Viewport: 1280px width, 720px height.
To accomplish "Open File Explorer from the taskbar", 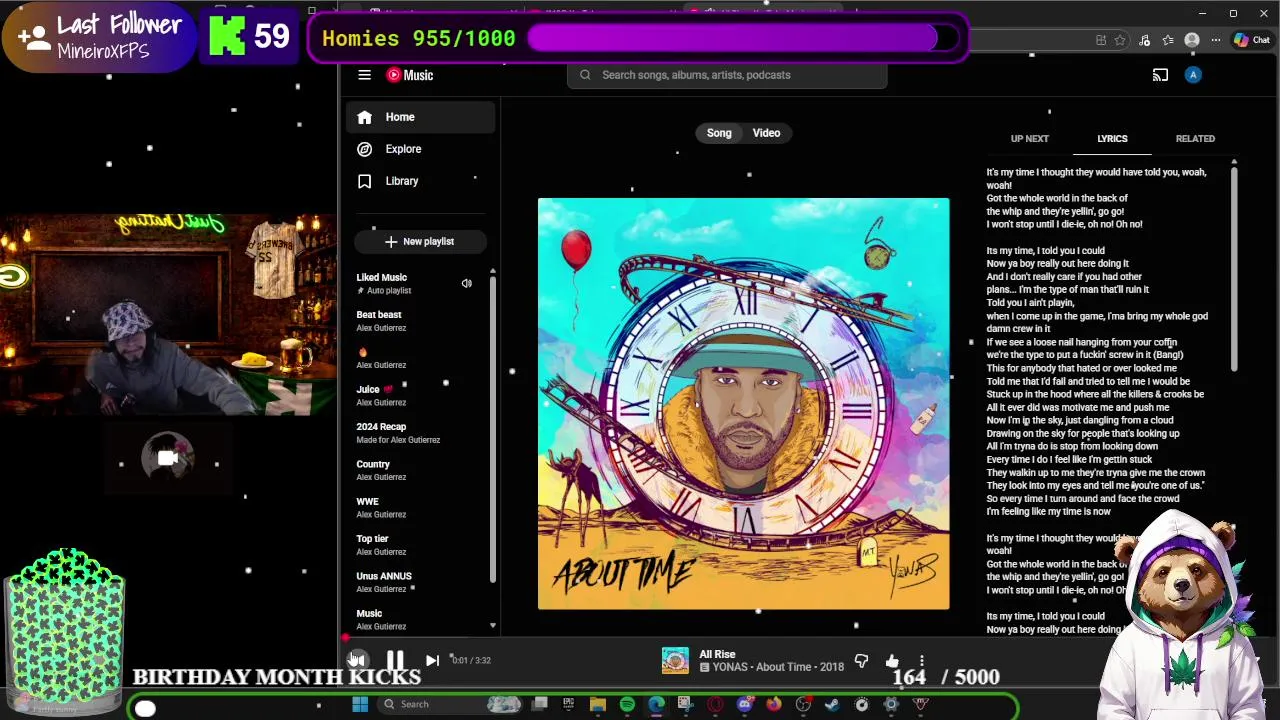I will click(x=597, y=704).
